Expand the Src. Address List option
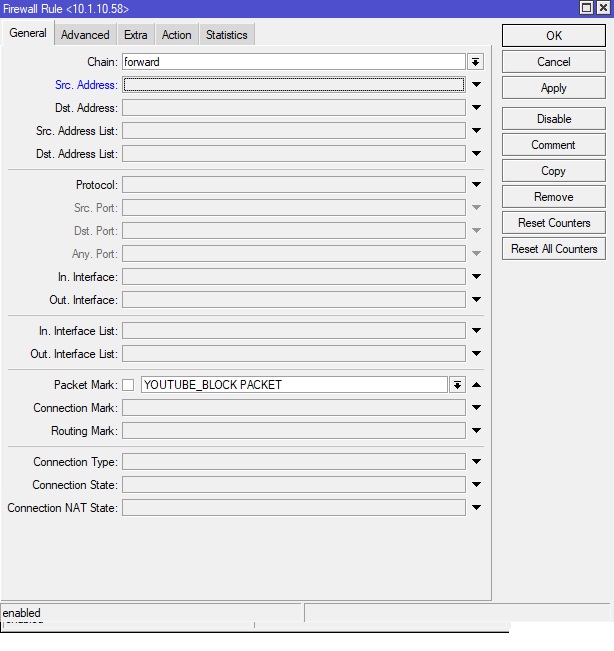This screenshot has height=651, width=614. click(x=477, y=130)
